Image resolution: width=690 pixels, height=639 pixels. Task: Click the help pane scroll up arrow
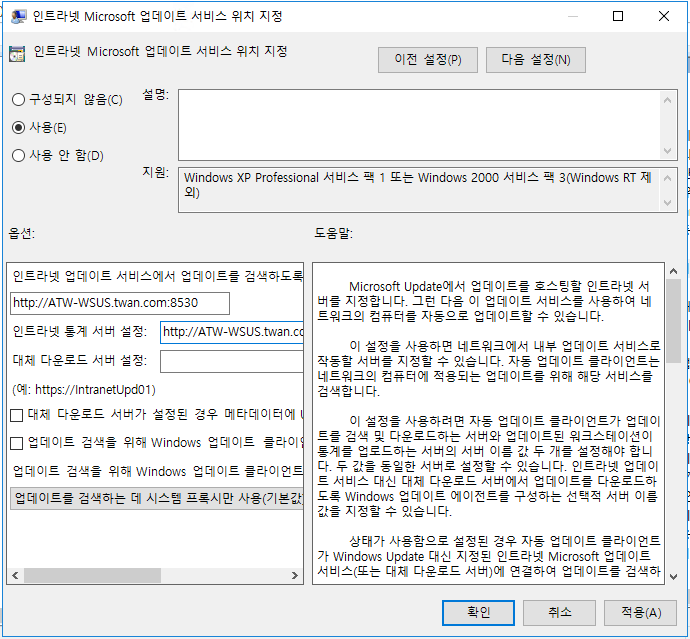point(673,271)
